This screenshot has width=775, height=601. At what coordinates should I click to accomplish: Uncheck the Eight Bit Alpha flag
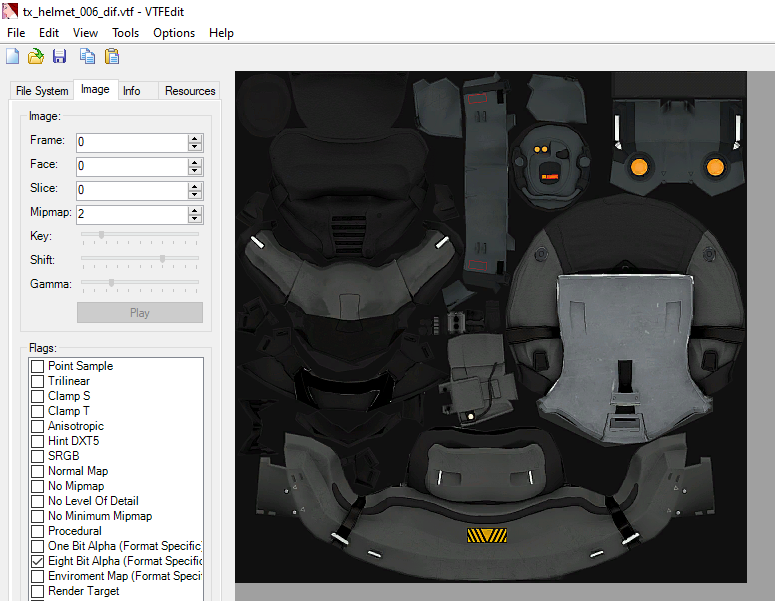coord(37,561)
